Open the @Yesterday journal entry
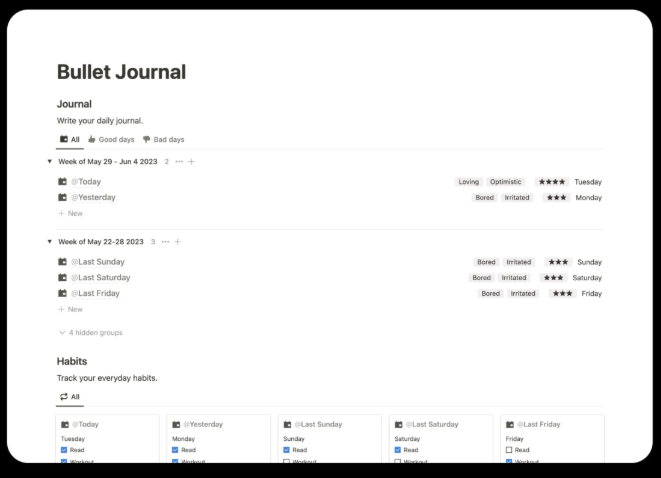 click(x=93, y=197)
